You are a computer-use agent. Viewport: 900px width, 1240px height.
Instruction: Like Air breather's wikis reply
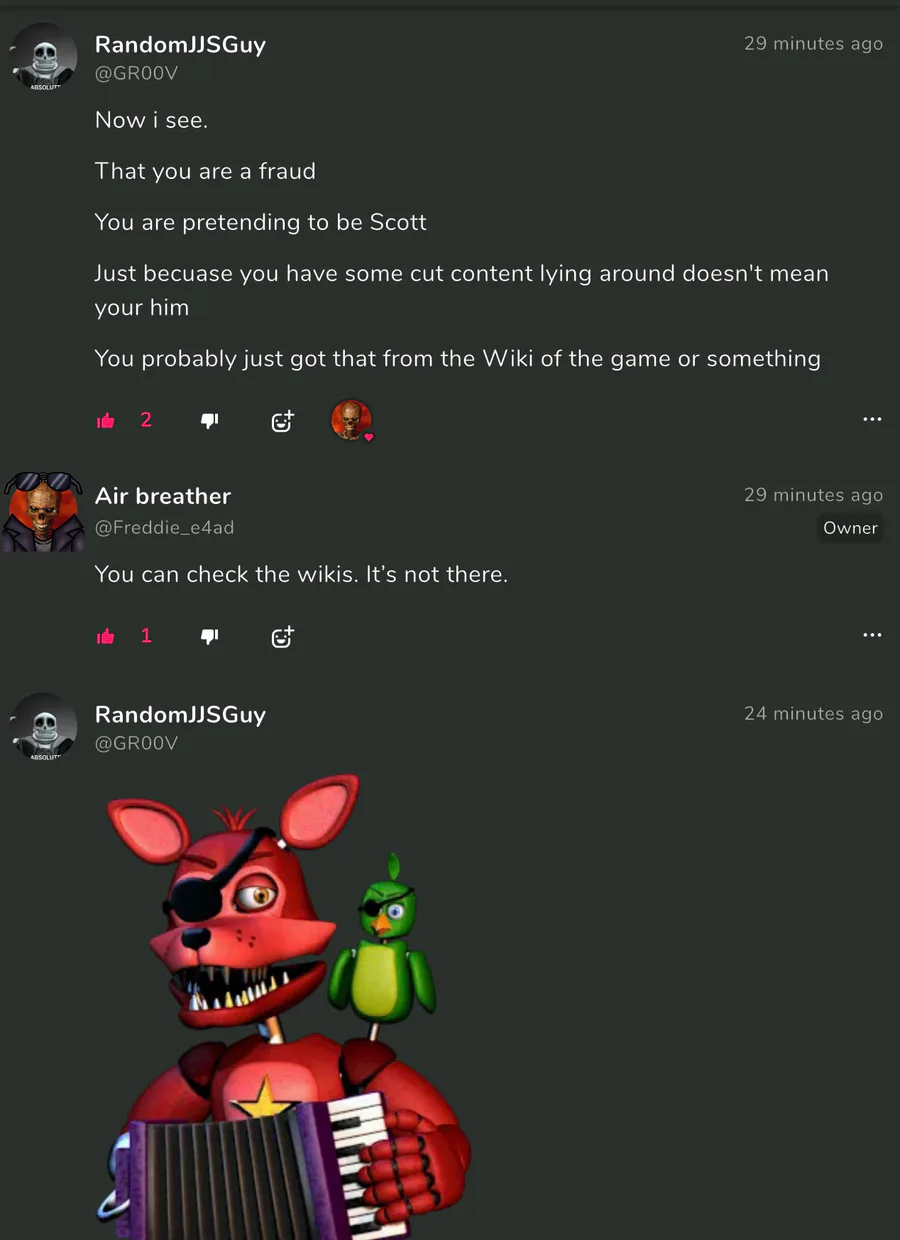tap(106, 636)
